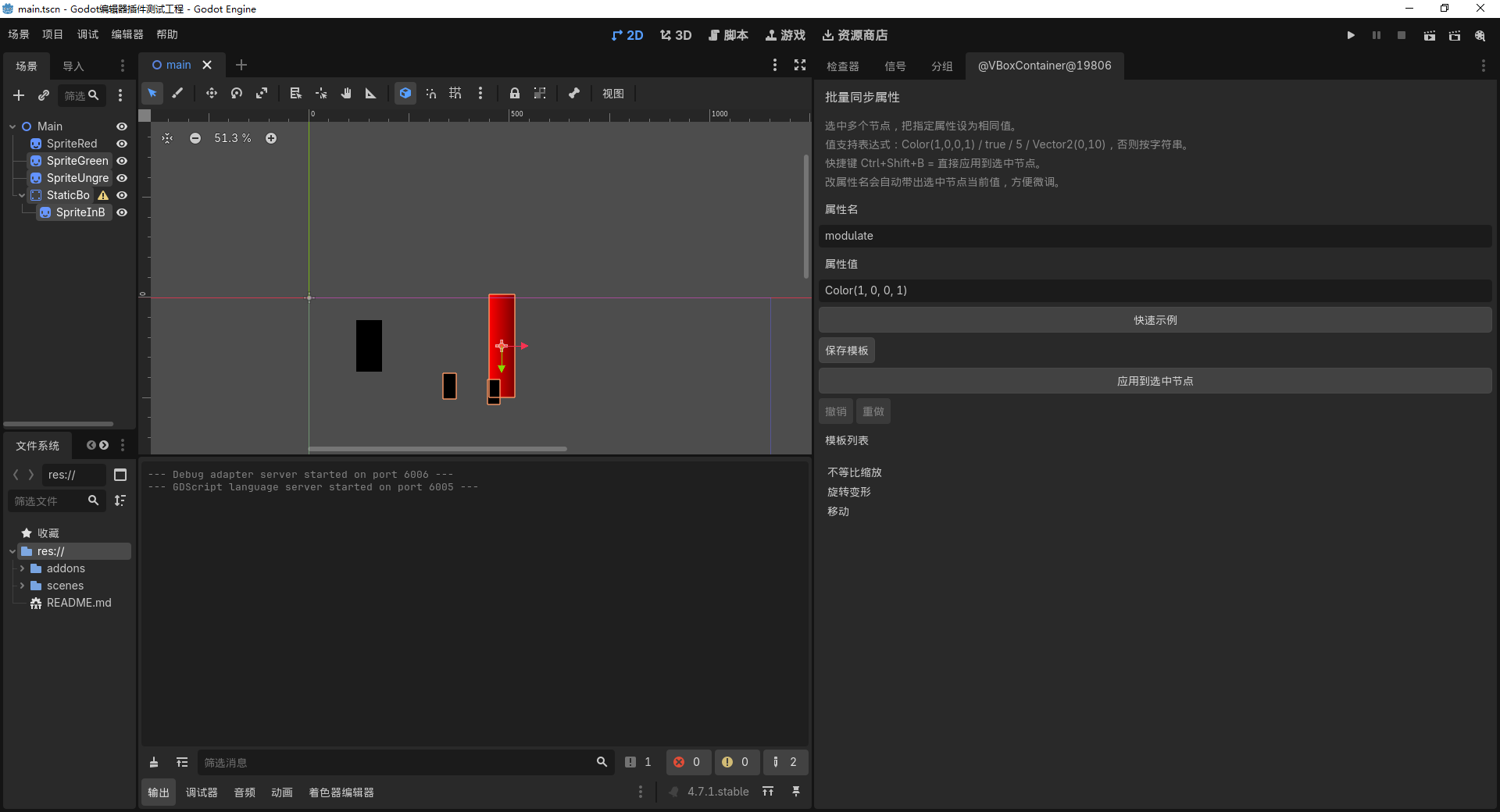
Task: Clear the output log with the broom icon
Action: (154, 762)
